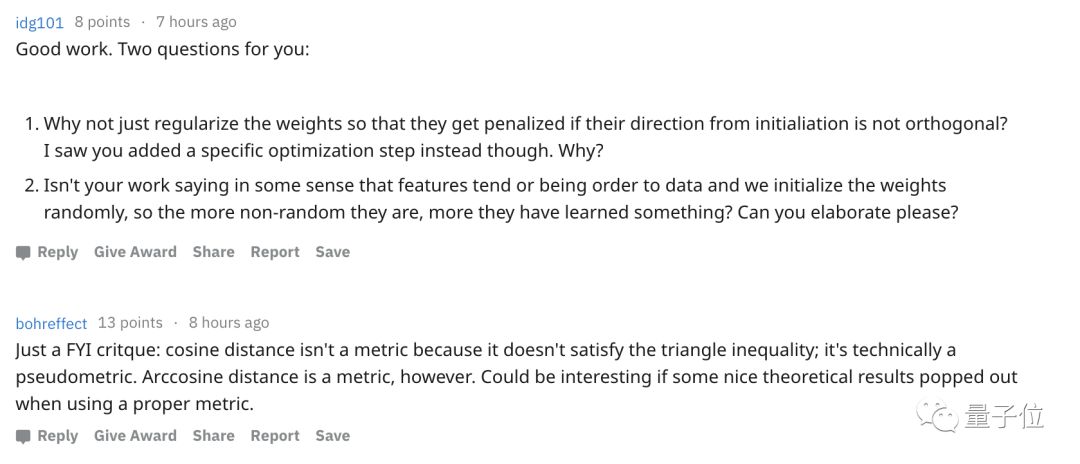Give Award to bohreffect's comment
The width and height of the screenshot is (1080, 464).
point(135,436)
